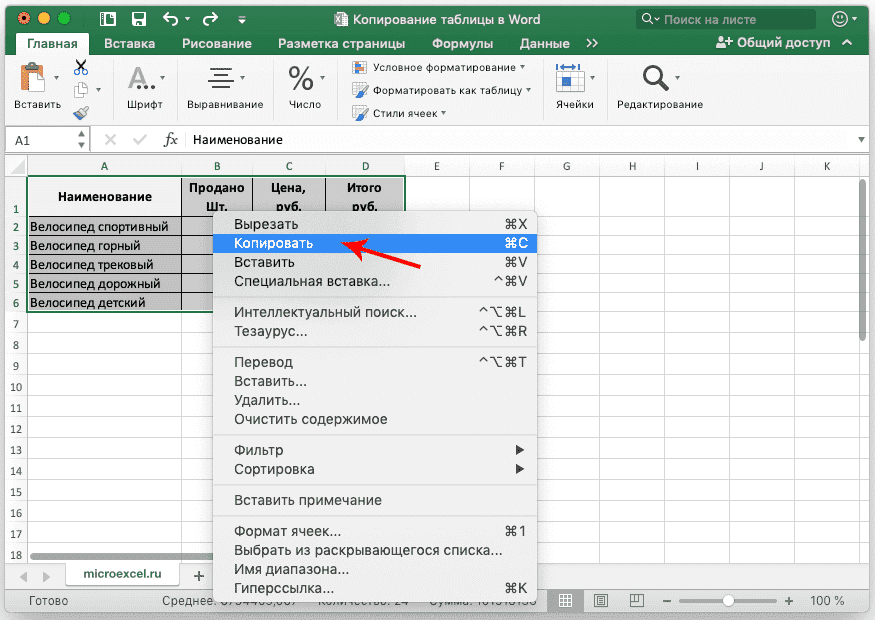The height and width of the screenshot is (620, 875).
Task: Click the Cut scissors icon in the ribbon
Action: click(x=80, y=67)
